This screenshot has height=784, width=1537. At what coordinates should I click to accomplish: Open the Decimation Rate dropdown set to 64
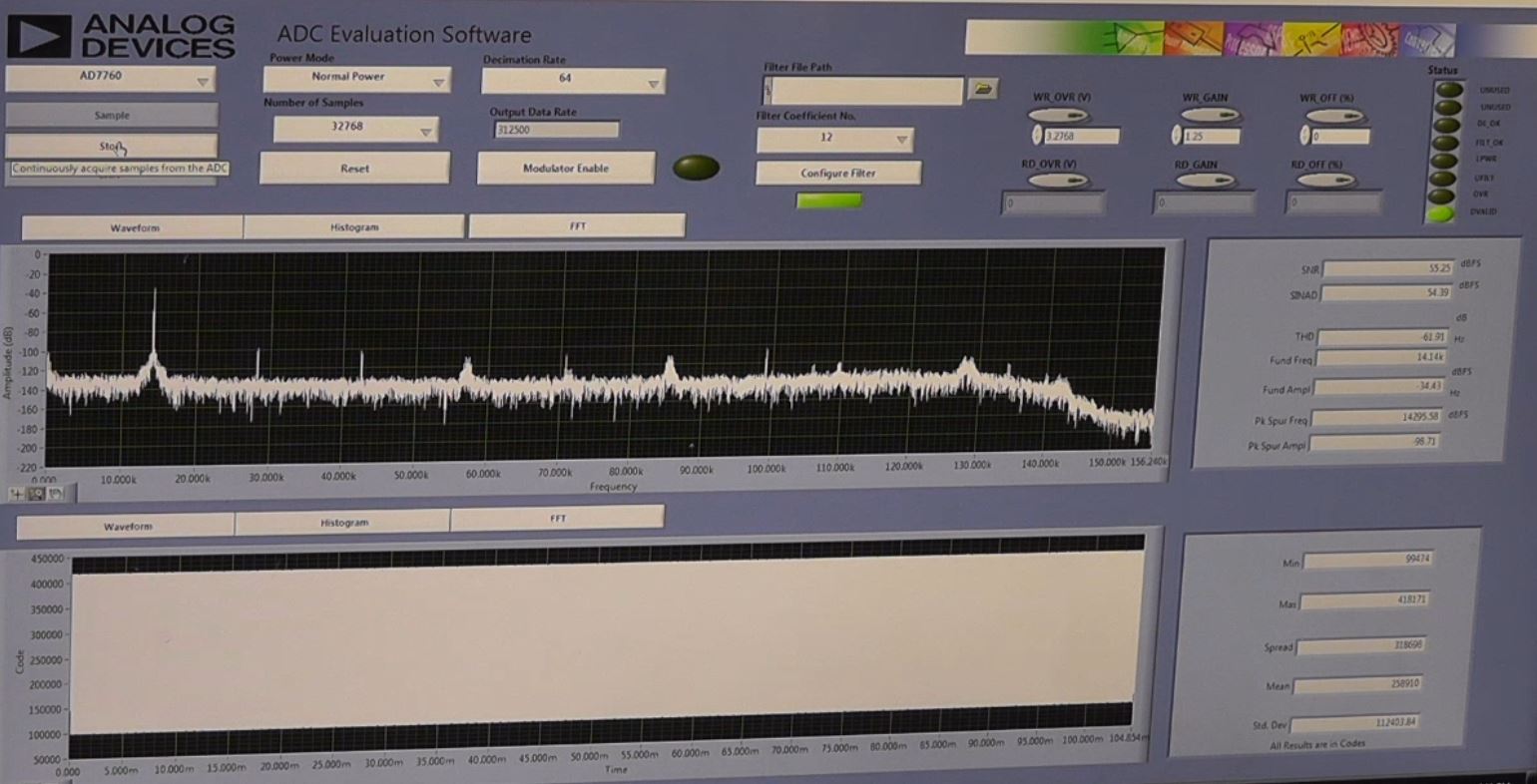pos(573,81)
